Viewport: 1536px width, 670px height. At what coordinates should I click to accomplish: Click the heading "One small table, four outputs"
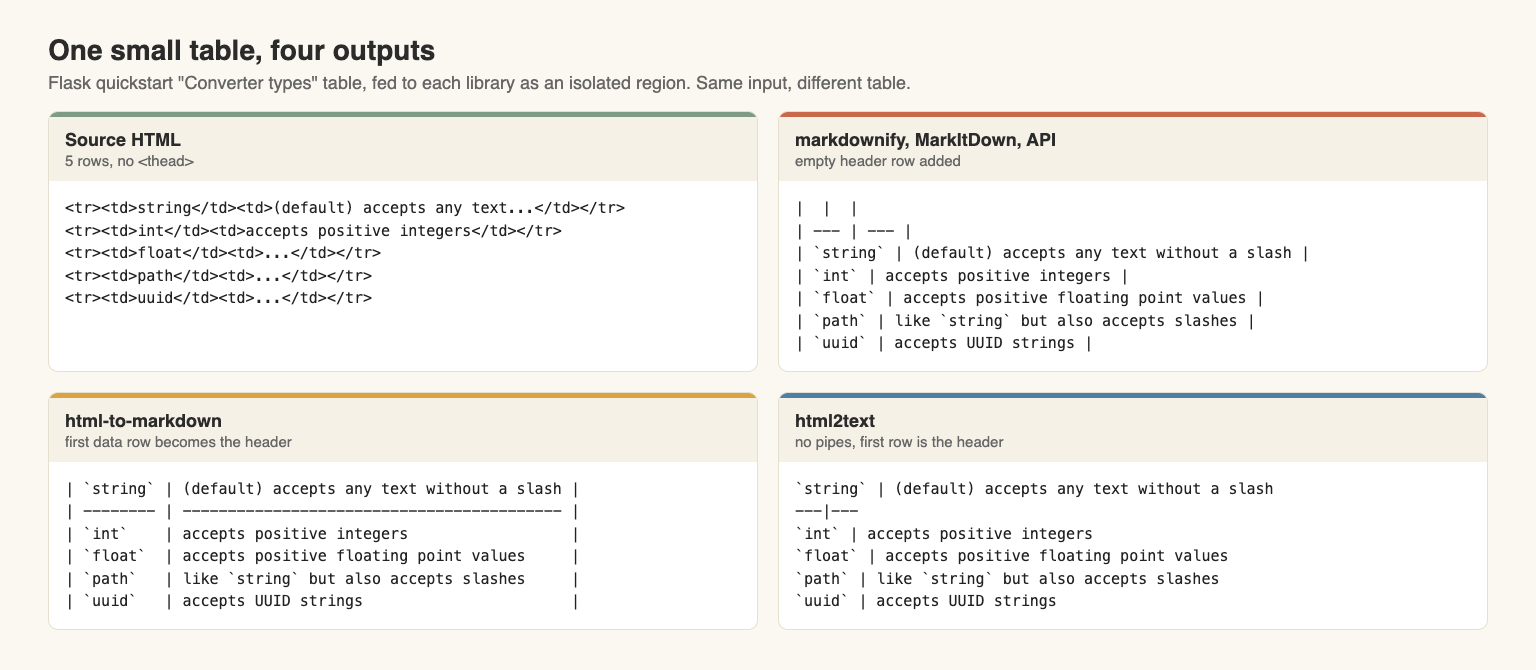pyautogui.click(x=241, y=51)
